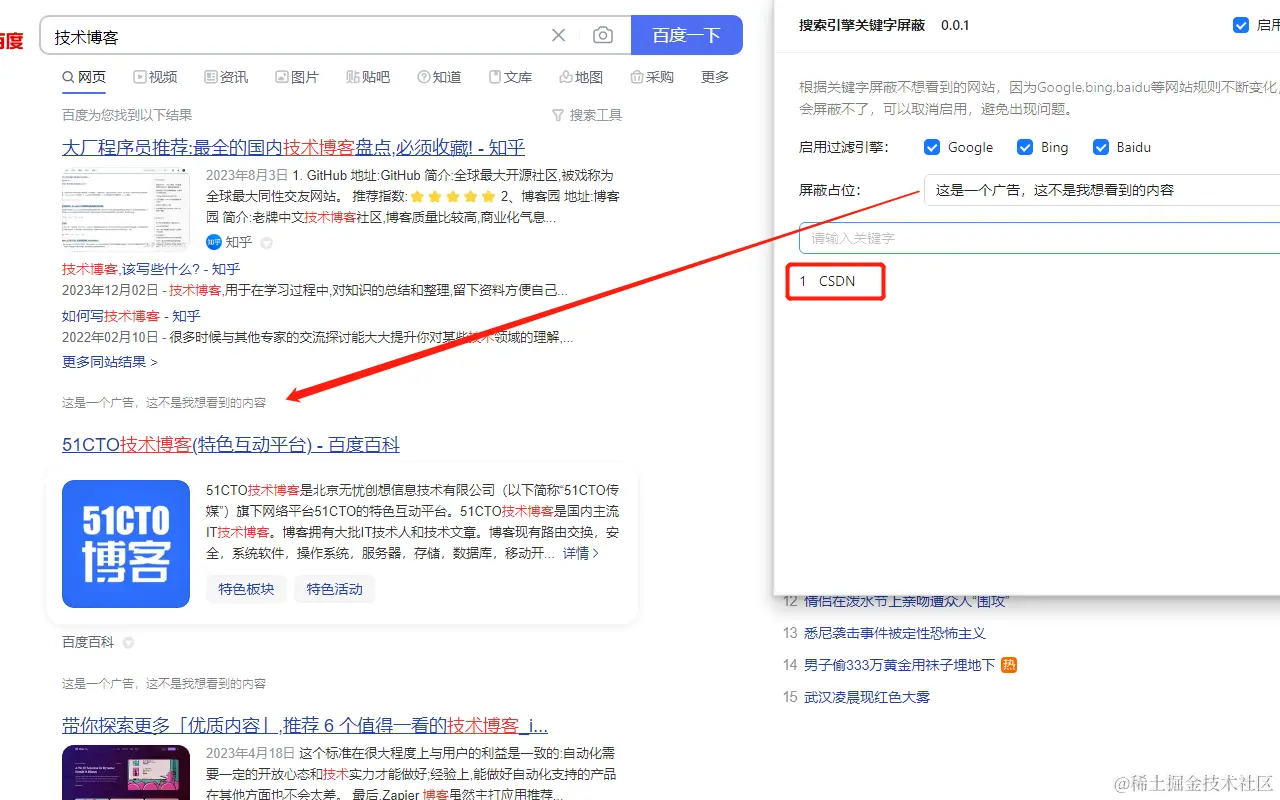This screenshot has width=1280, height=800.
Task: Uncheck the Google engine checkbox
Action: tap(932, 147)
